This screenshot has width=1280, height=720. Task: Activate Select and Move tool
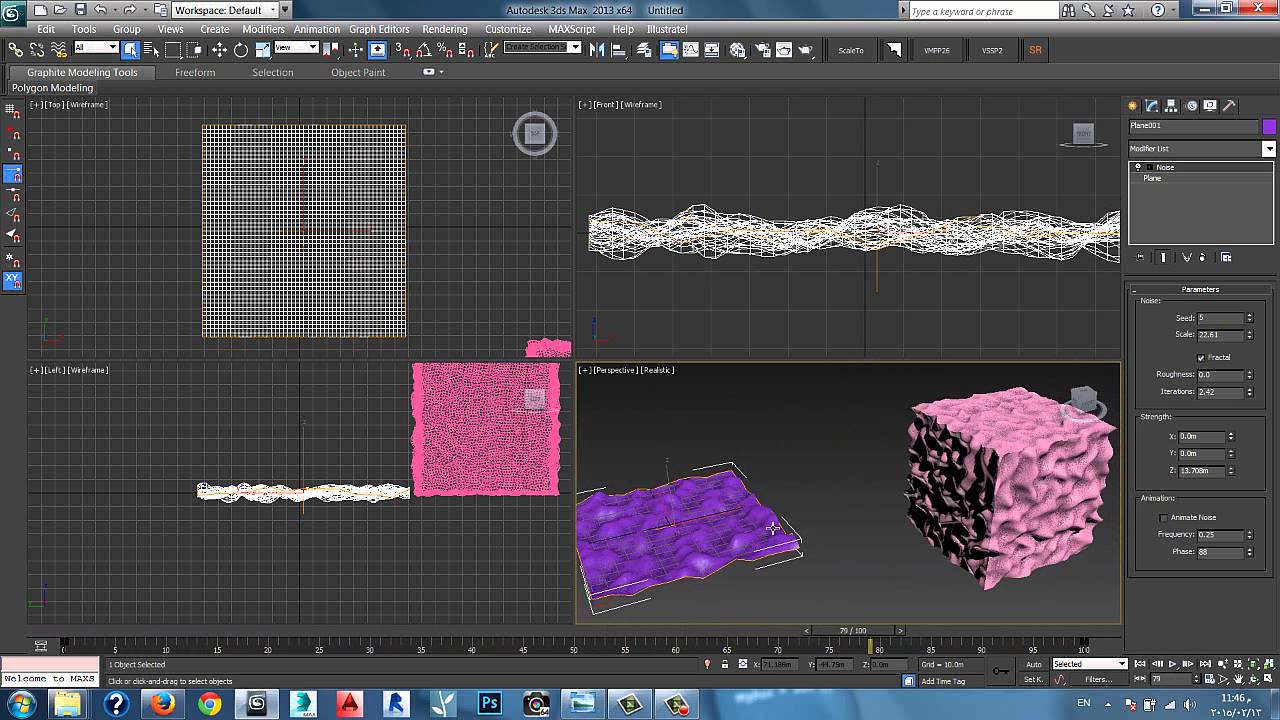pos(219,49)
